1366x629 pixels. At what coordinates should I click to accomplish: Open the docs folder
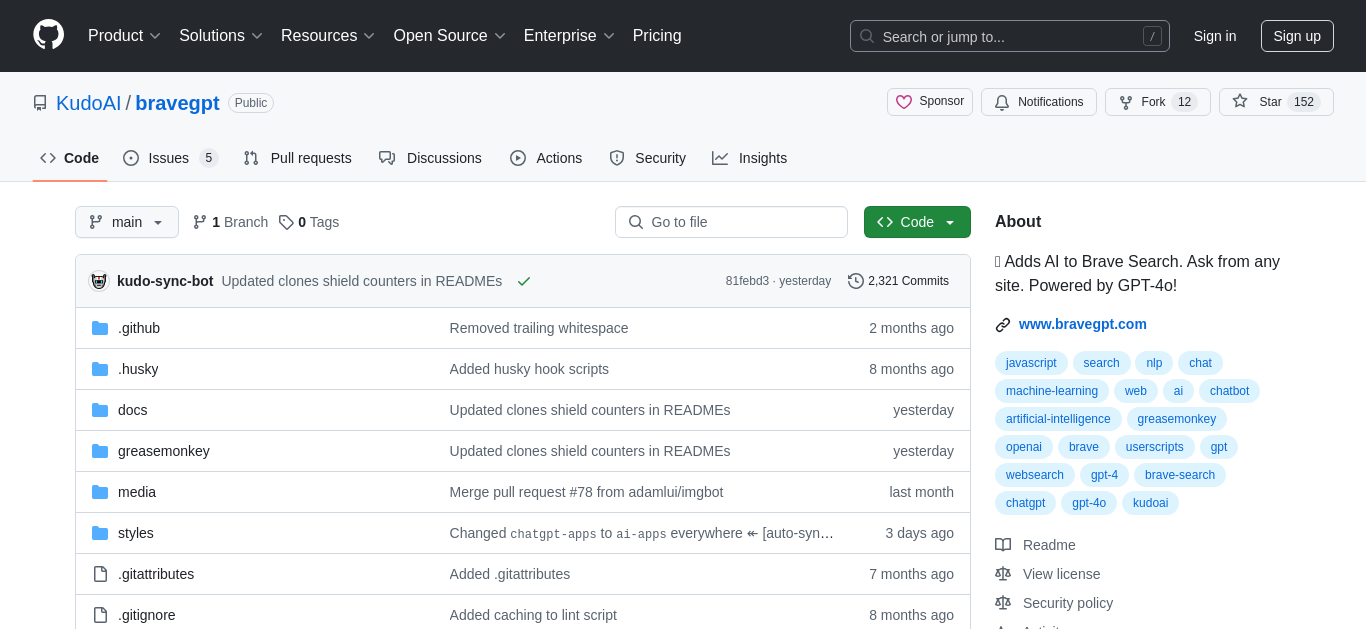(133, 410)
